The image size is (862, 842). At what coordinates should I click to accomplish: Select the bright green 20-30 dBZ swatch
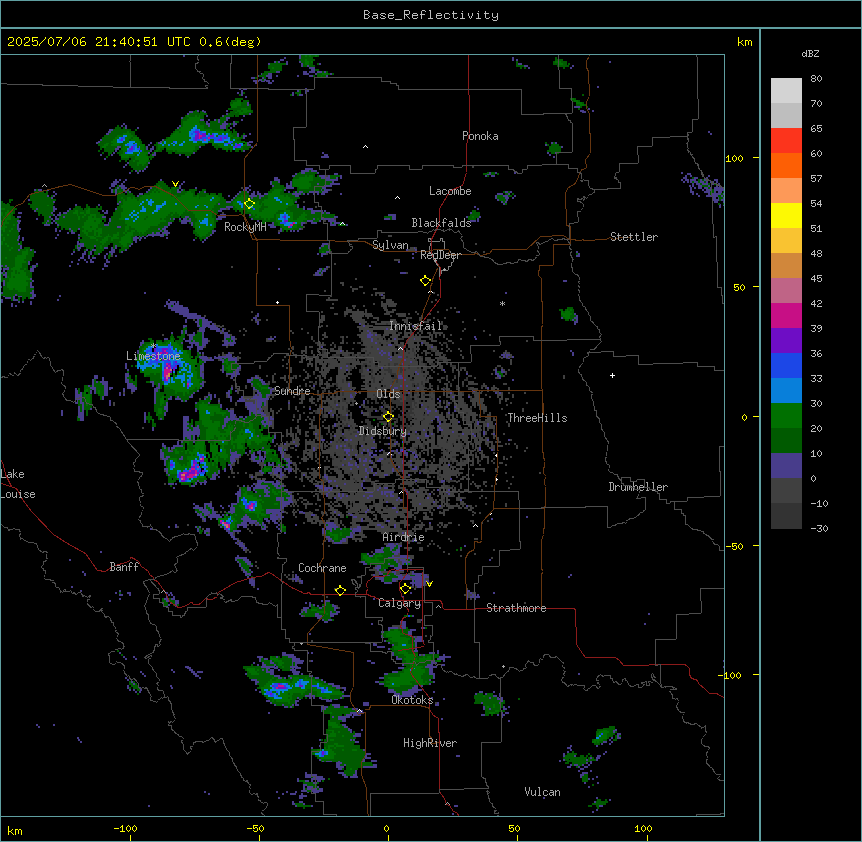tap(786, 416)
